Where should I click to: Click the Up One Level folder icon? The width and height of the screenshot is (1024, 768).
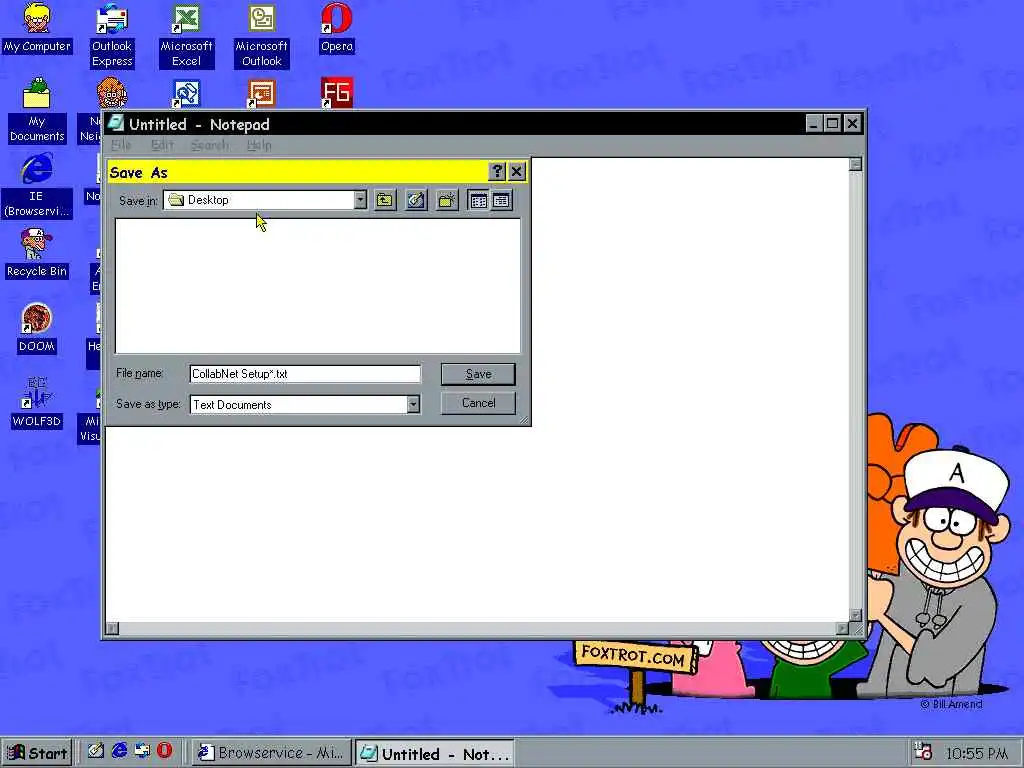coord(385,200)
